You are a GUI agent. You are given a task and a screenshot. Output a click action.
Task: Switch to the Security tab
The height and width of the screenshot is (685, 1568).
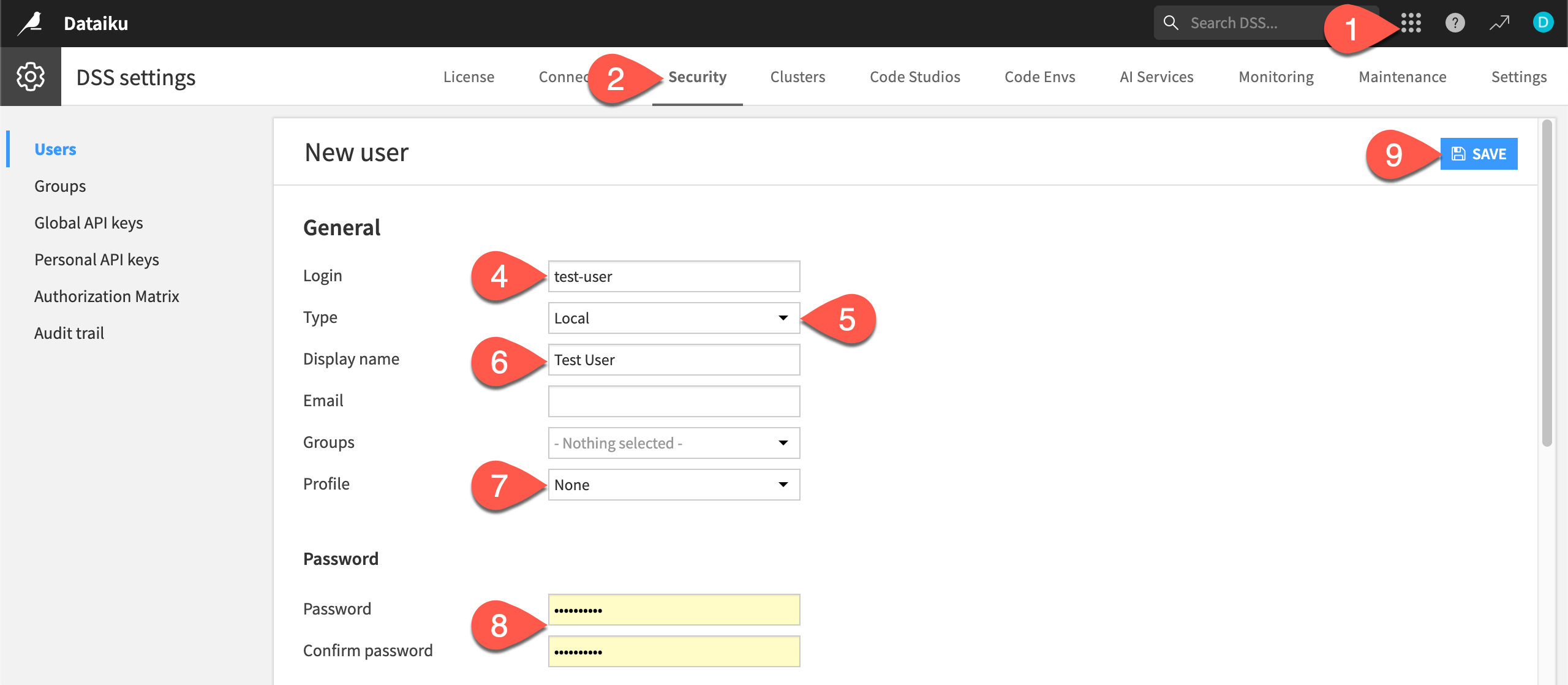click(697, 77)
